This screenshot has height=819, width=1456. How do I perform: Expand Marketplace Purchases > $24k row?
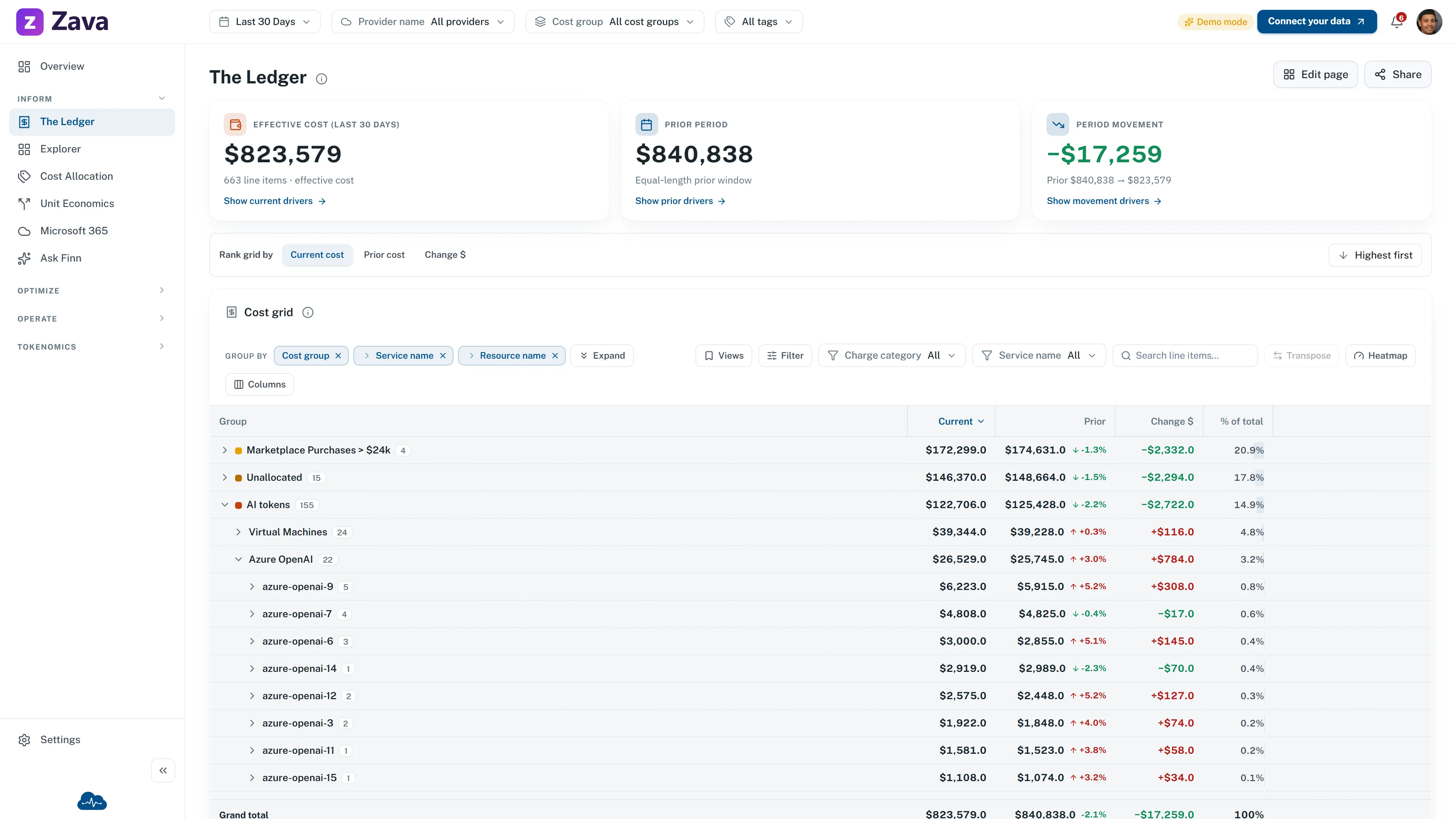click(225, 450)
